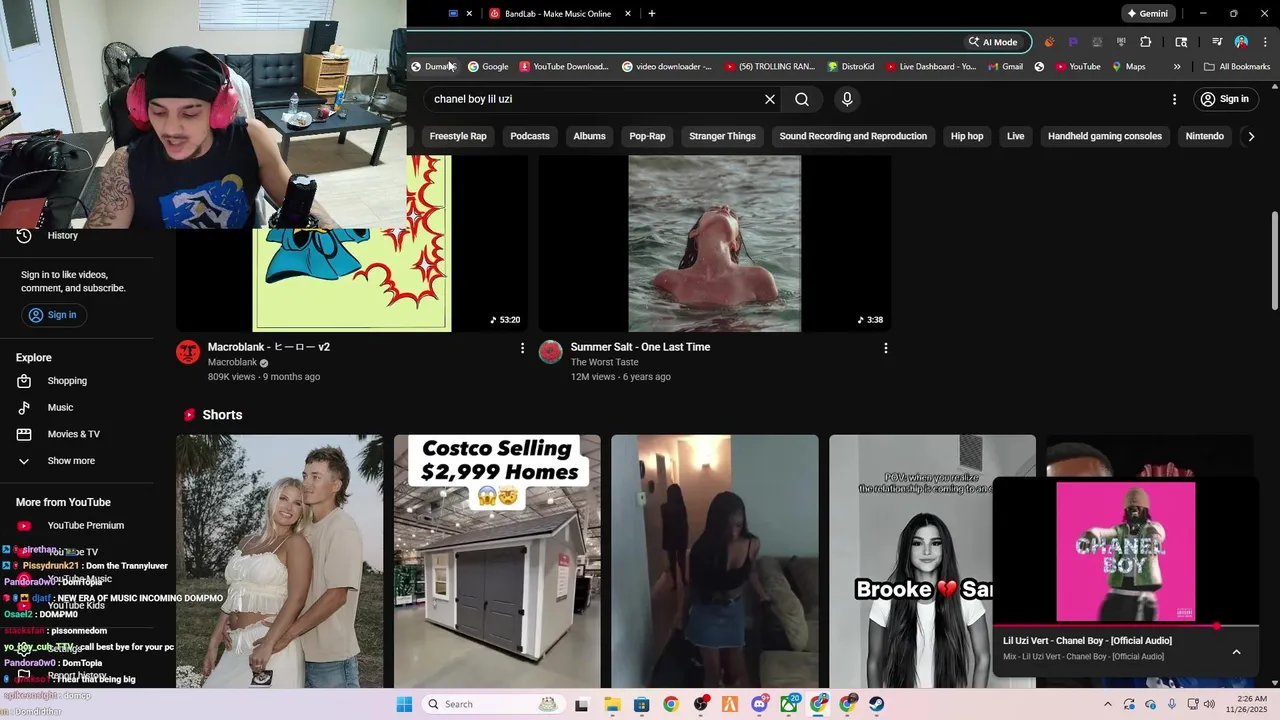Open All Bookmarks folder
Viewport: 1280px width, 720px height.
tap(1237, 67)
